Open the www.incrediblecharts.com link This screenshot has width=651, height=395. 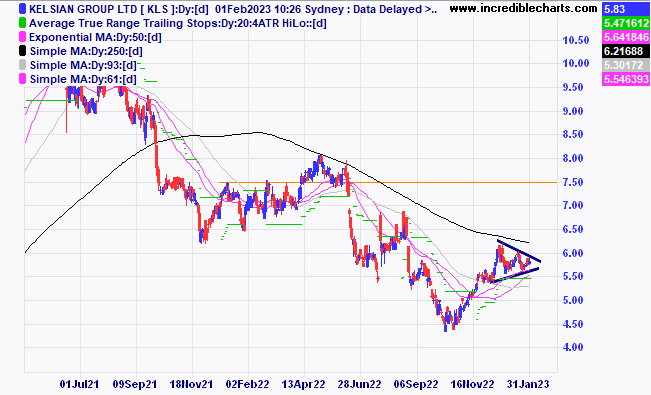click(523, 8)
